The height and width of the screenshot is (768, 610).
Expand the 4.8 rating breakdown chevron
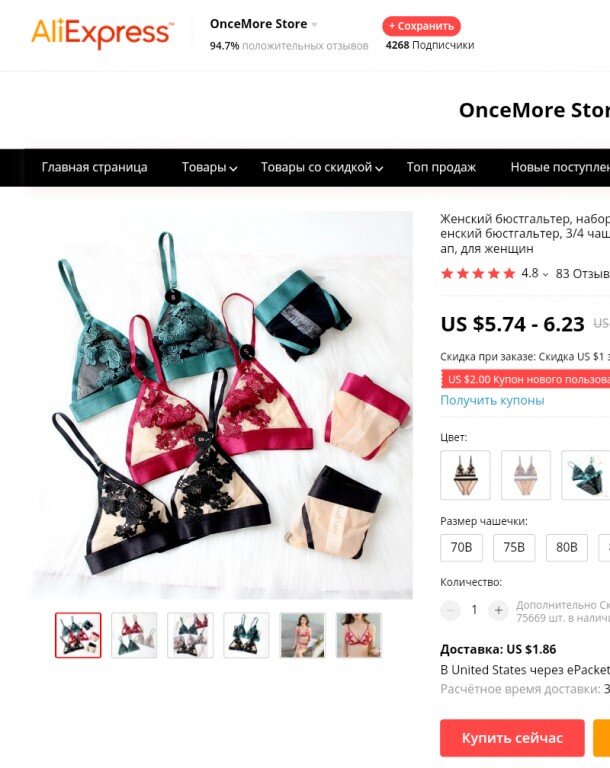(x=545, y=274)
